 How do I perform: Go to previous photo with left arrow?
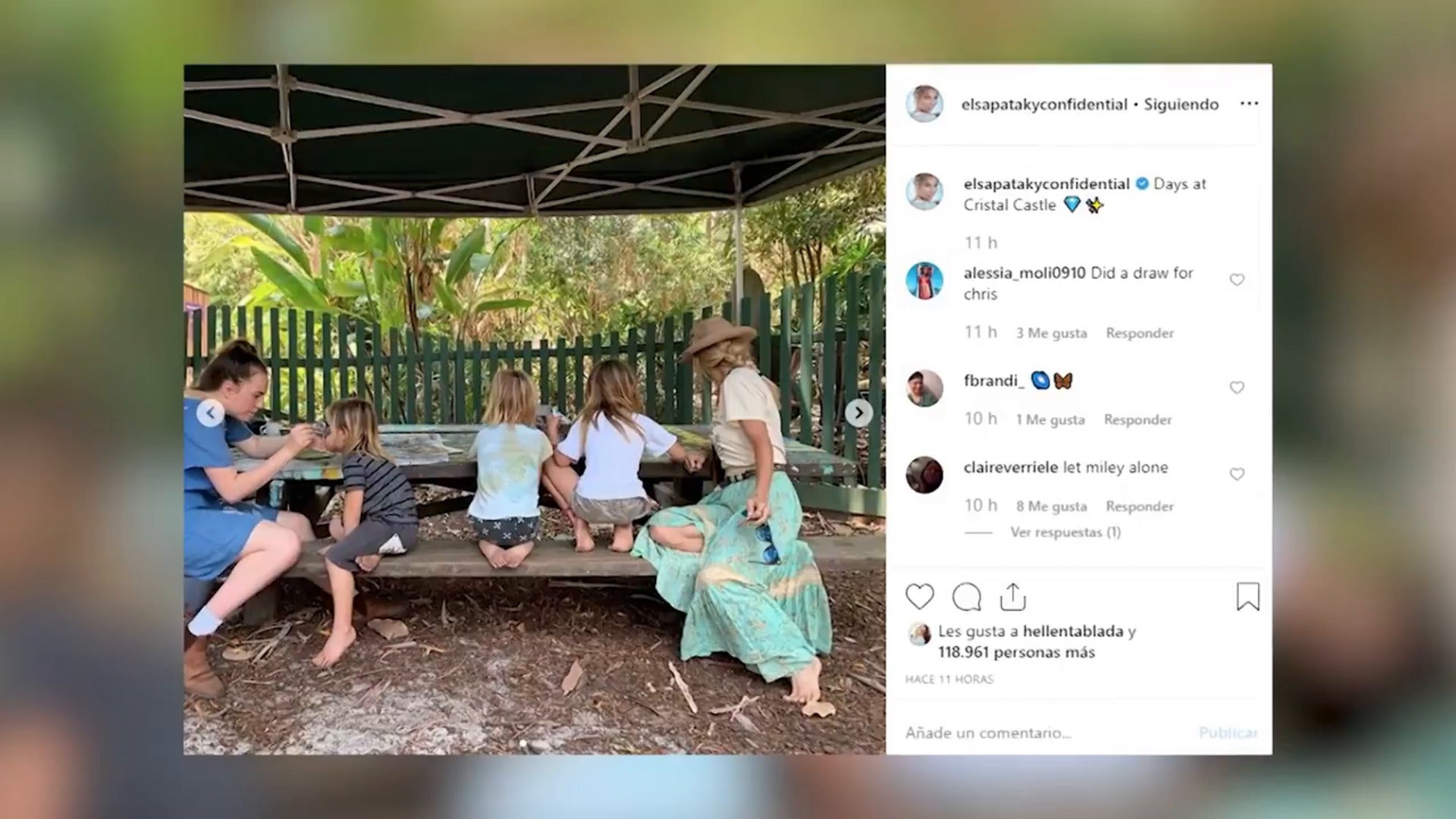(210, 413)
